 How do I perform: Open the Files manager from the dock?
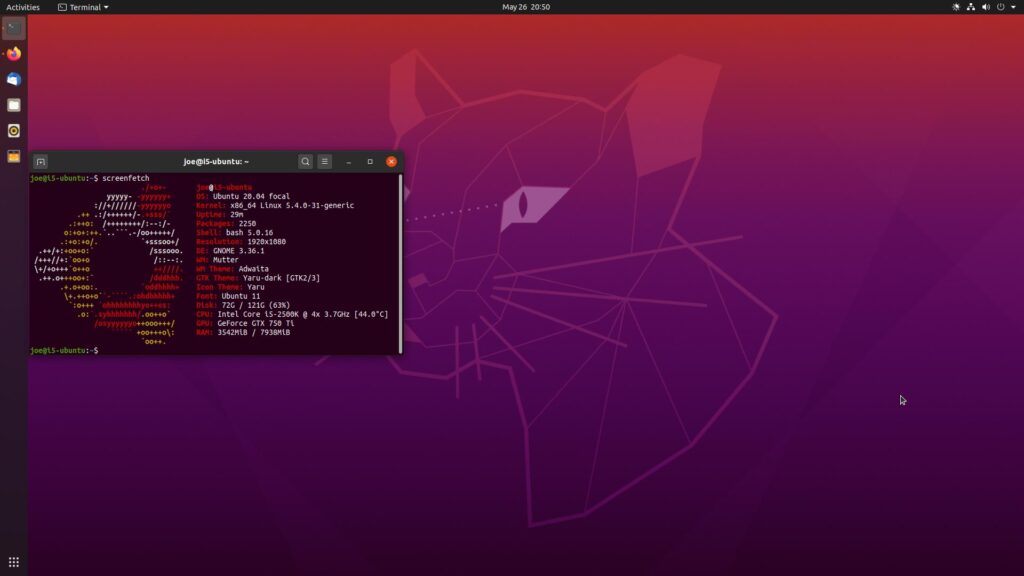pyautogui.click(x=14, y=105)
